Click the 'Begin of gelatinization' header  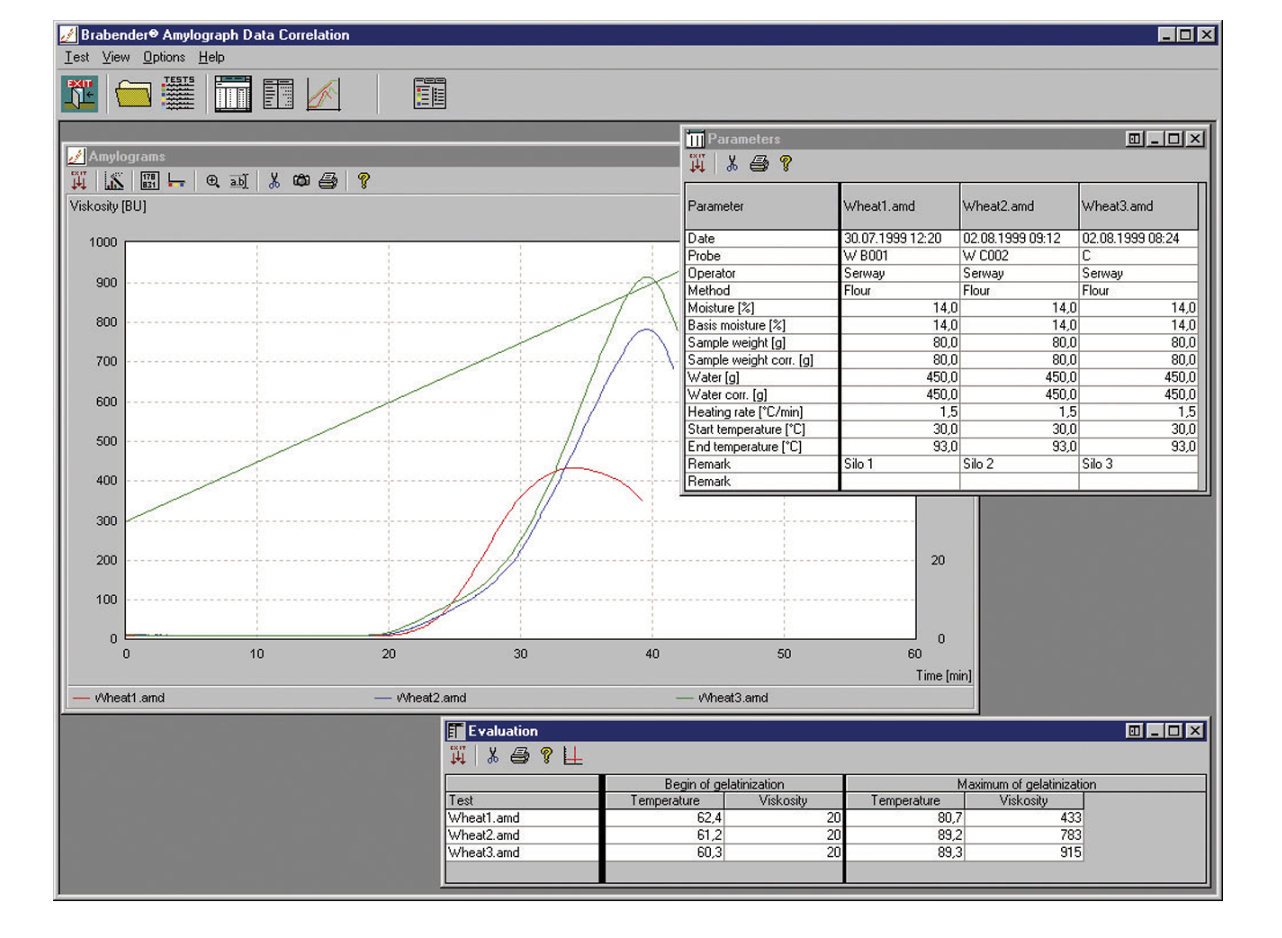[x=724, y=784]
